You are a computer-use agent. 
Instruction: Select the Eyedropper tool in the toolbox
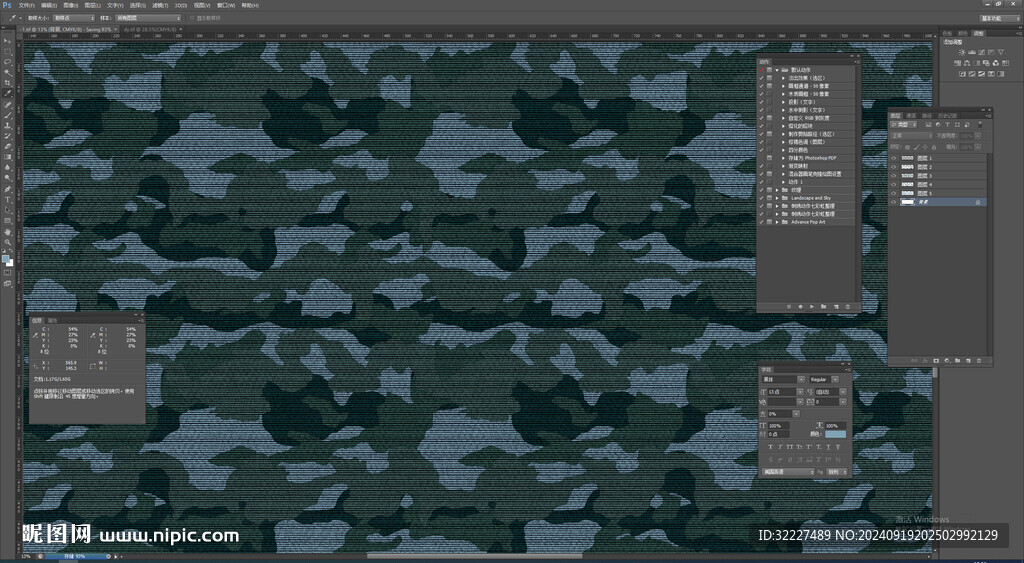(x=8, y=93)
